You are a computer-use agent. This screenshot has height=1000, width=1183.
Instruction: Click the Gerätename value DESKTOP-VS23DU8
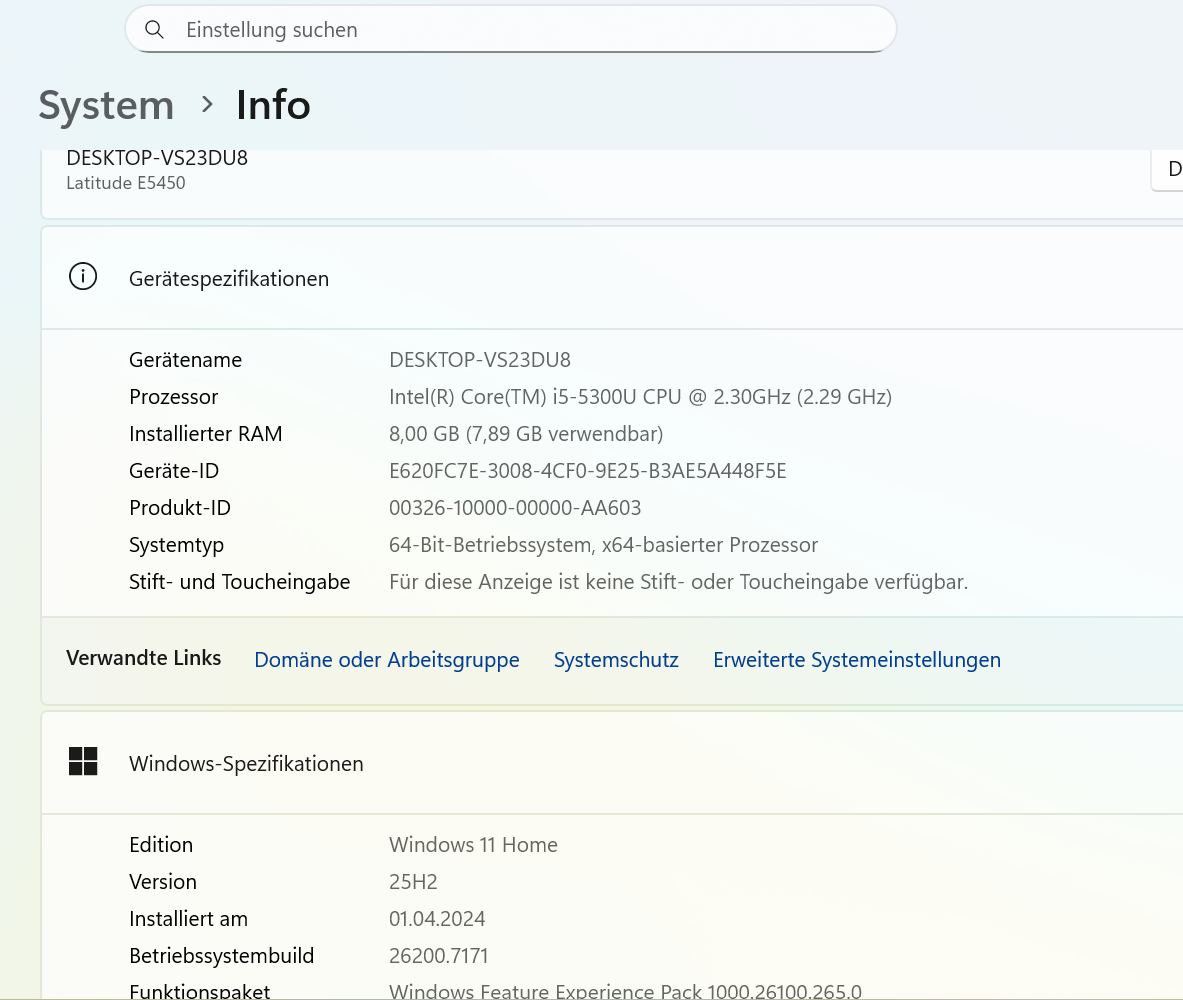(480, 360)
